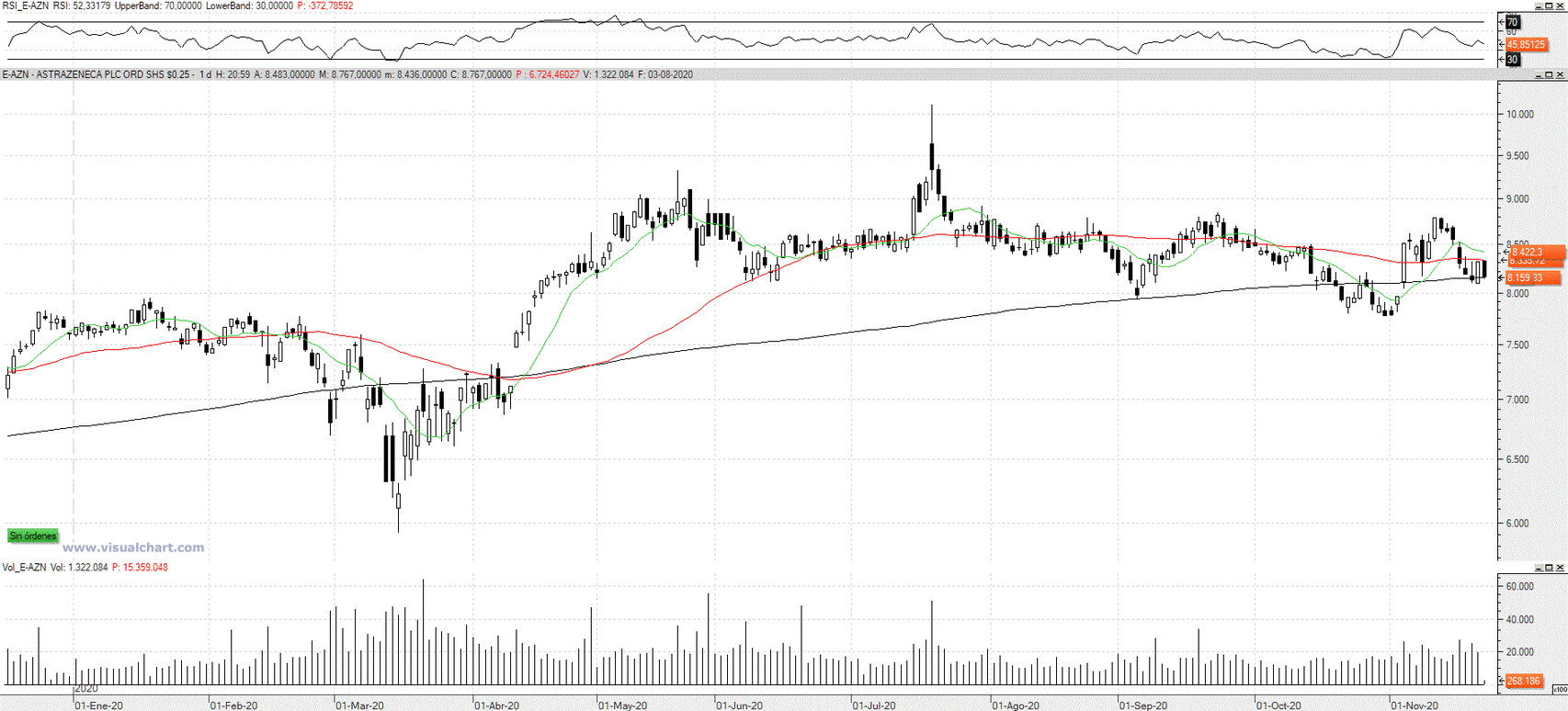Click the '9.500' price axis label
The width and height of the screenshot is (1568, 711).
click(1519, 155)
